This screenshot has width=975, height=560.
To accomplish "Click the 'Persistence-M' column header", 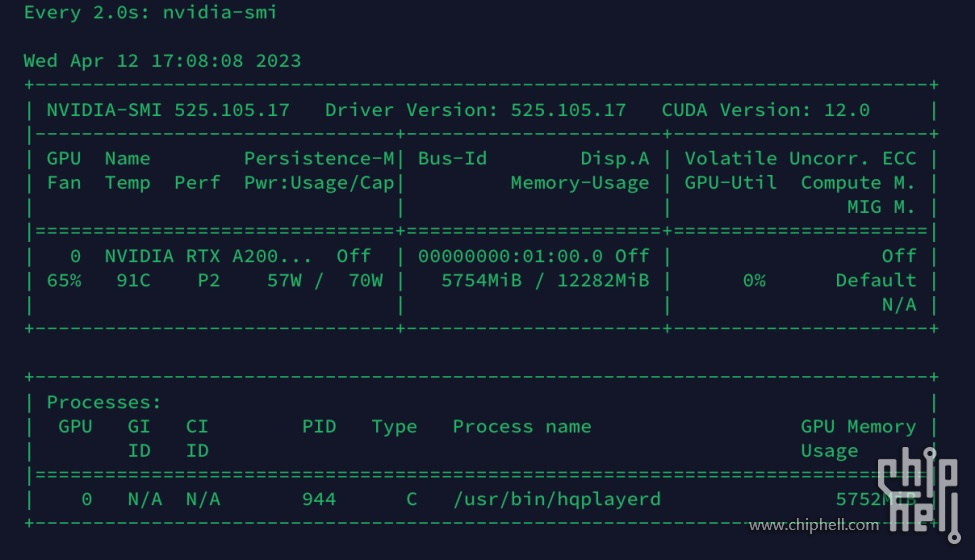I will [319, 158].
